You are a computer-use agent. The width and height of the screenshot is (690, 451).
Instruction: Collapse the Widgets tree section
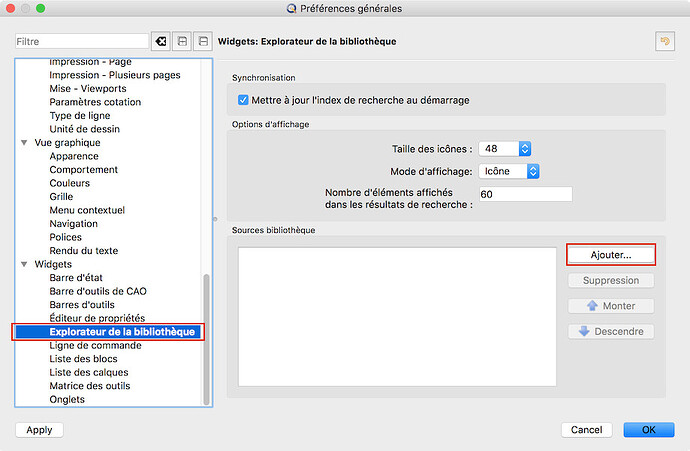click(x=24, y=264)
